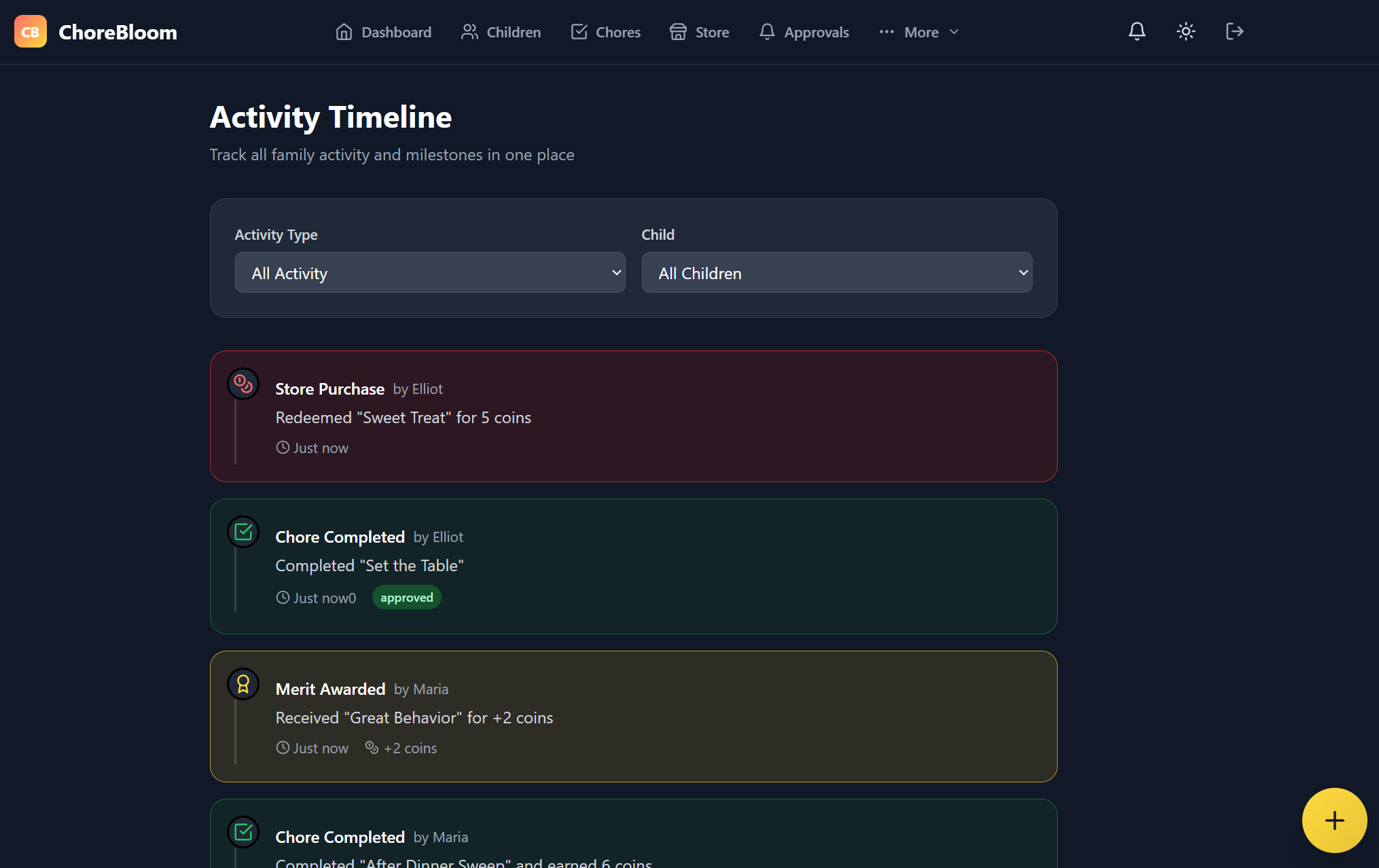Go to the Dashboard nav item
Screen dimensions: 1379x868
[x=383, y=32]
